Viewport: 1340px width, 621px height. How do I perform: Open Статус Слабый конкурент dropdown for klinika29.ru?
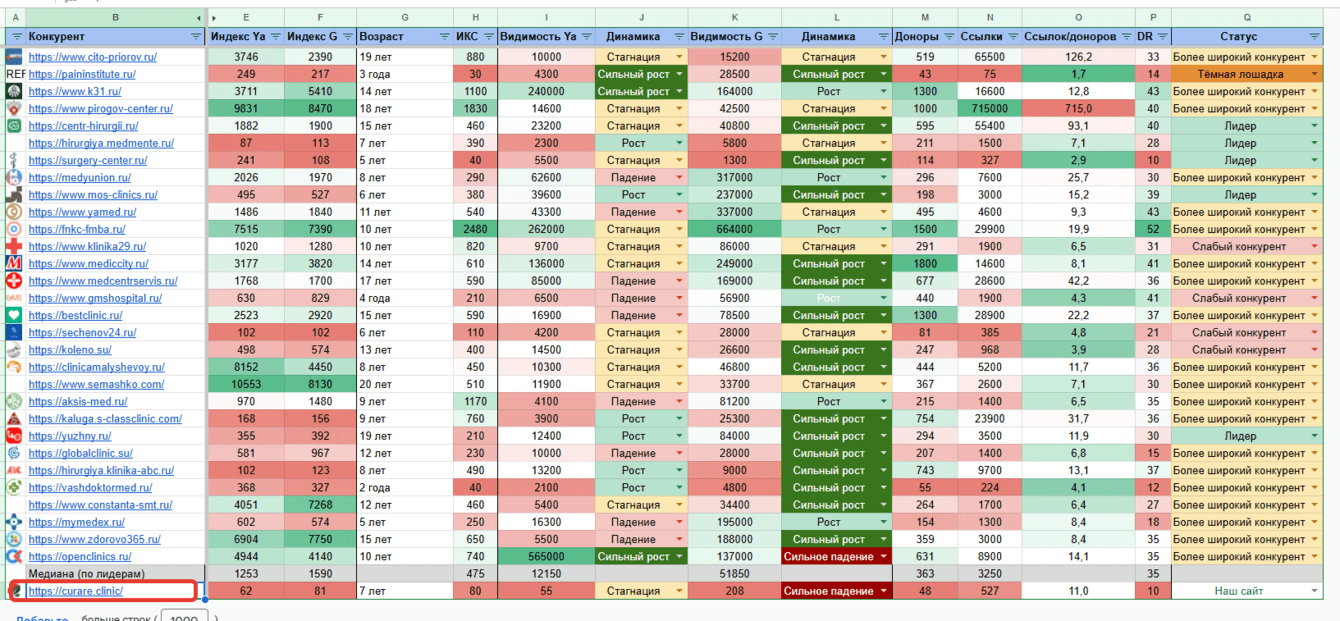pyautogui.click(x=1314, y=246)
